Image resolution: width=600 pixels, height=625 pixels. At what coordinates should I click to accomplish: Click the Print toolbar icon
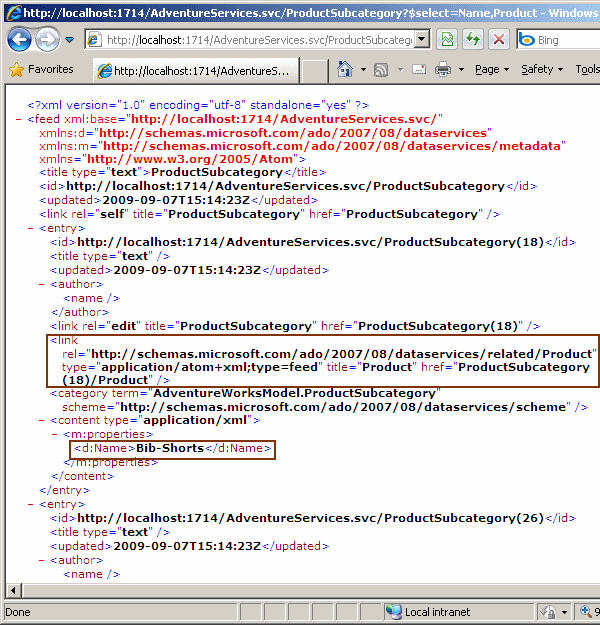[443, 70]
